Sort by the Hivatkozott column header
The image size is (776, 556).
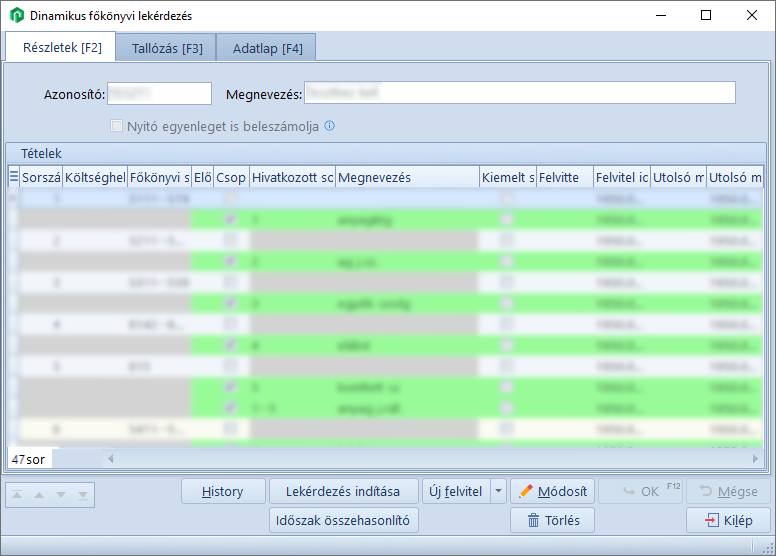click(x=292, y=177)
